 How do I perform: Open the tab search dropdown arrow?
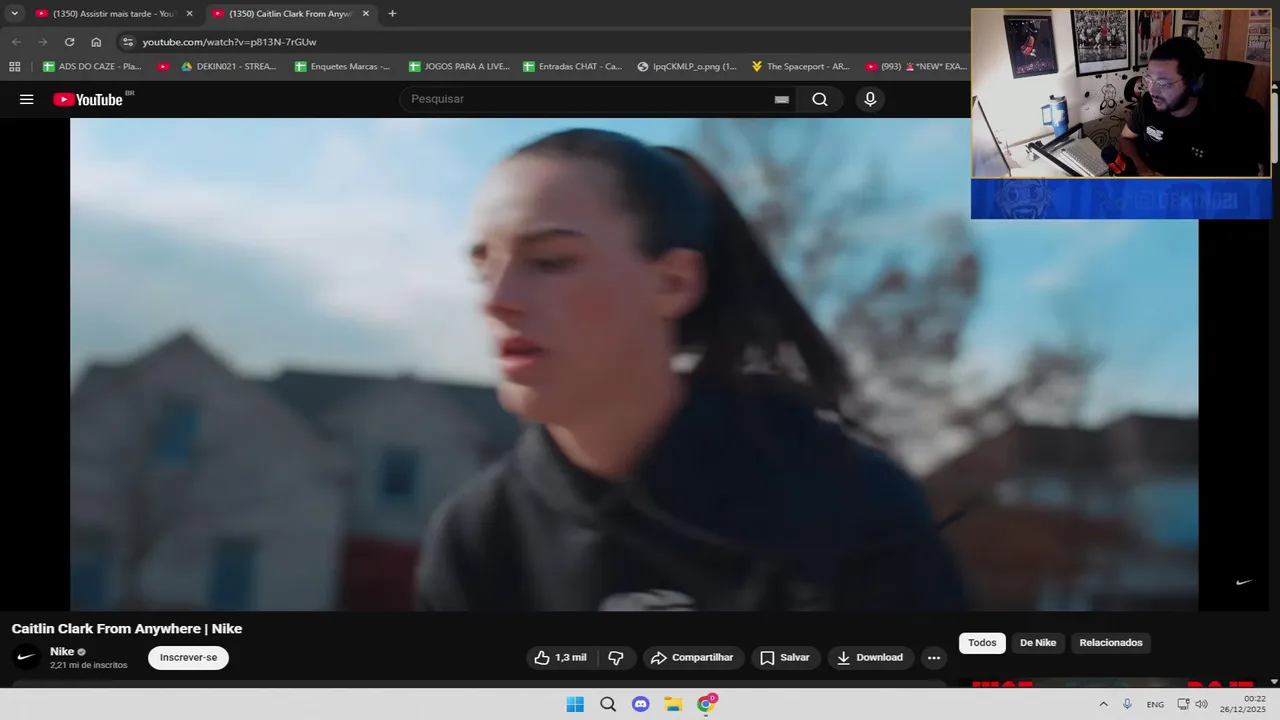[14, 14]
